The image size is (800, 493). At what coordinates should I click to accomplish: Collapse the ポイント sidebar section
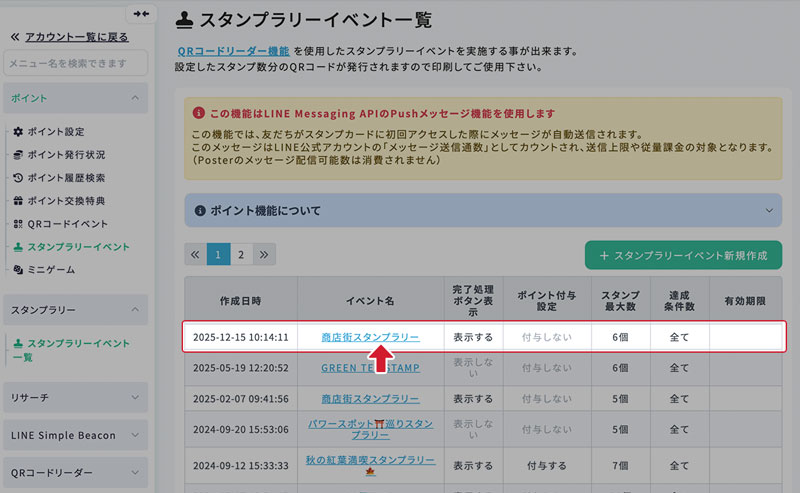[x=134, y=98]
